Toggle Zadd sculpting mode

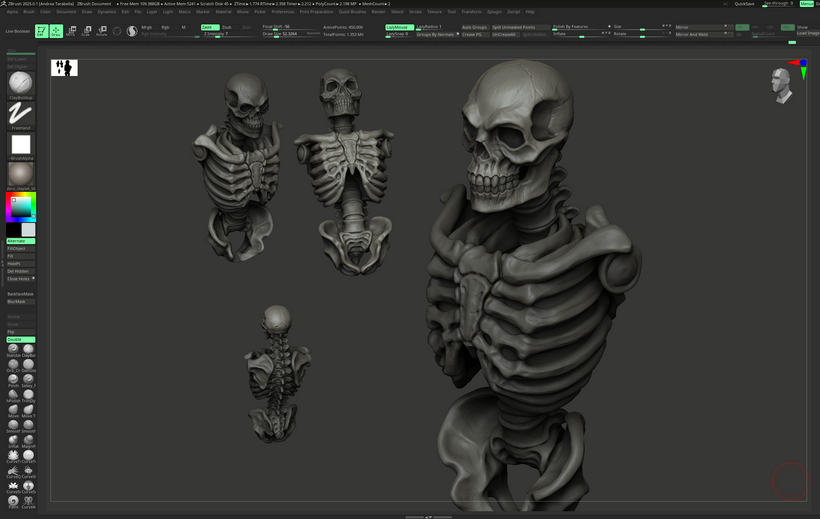tap(209, 27)
